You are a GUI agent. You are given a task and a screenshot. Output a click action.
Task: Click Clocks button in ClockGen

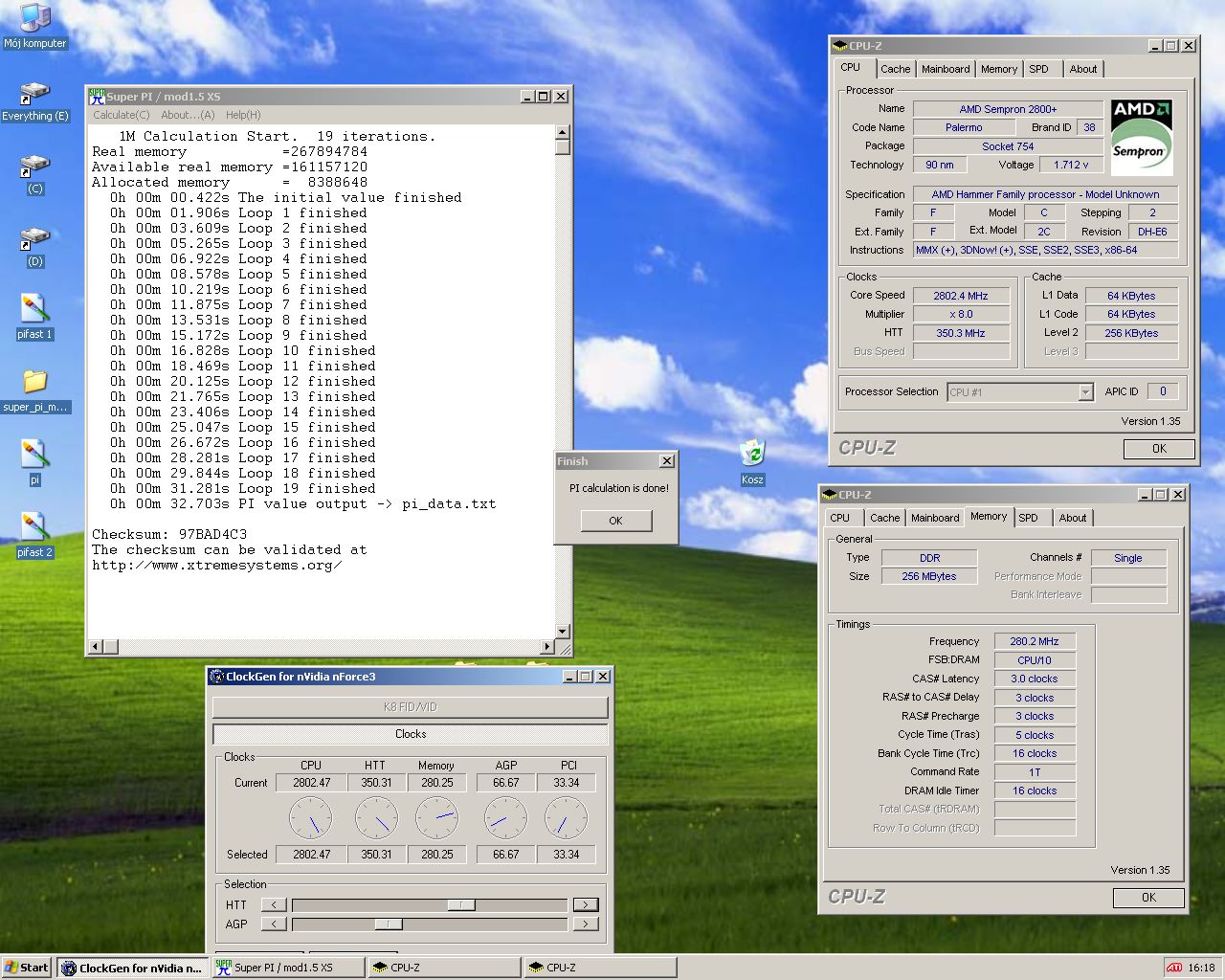click(410, 734)
